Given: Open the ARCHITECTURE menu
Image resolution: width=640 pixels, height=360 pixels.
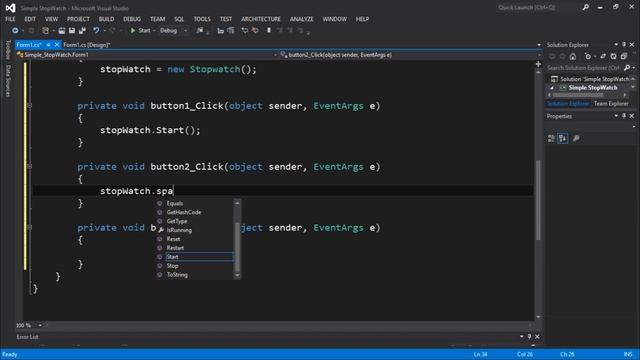Looking at the screenshot, I should (x=261, y=19).
